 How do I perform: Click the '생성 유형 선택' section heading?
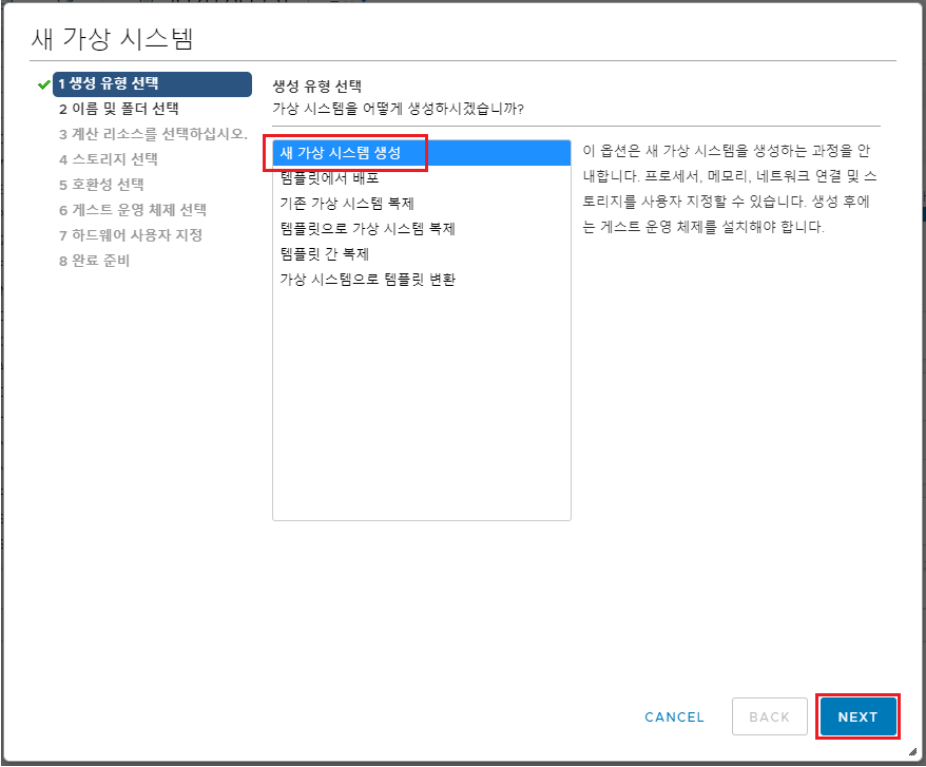click(317, 86)
